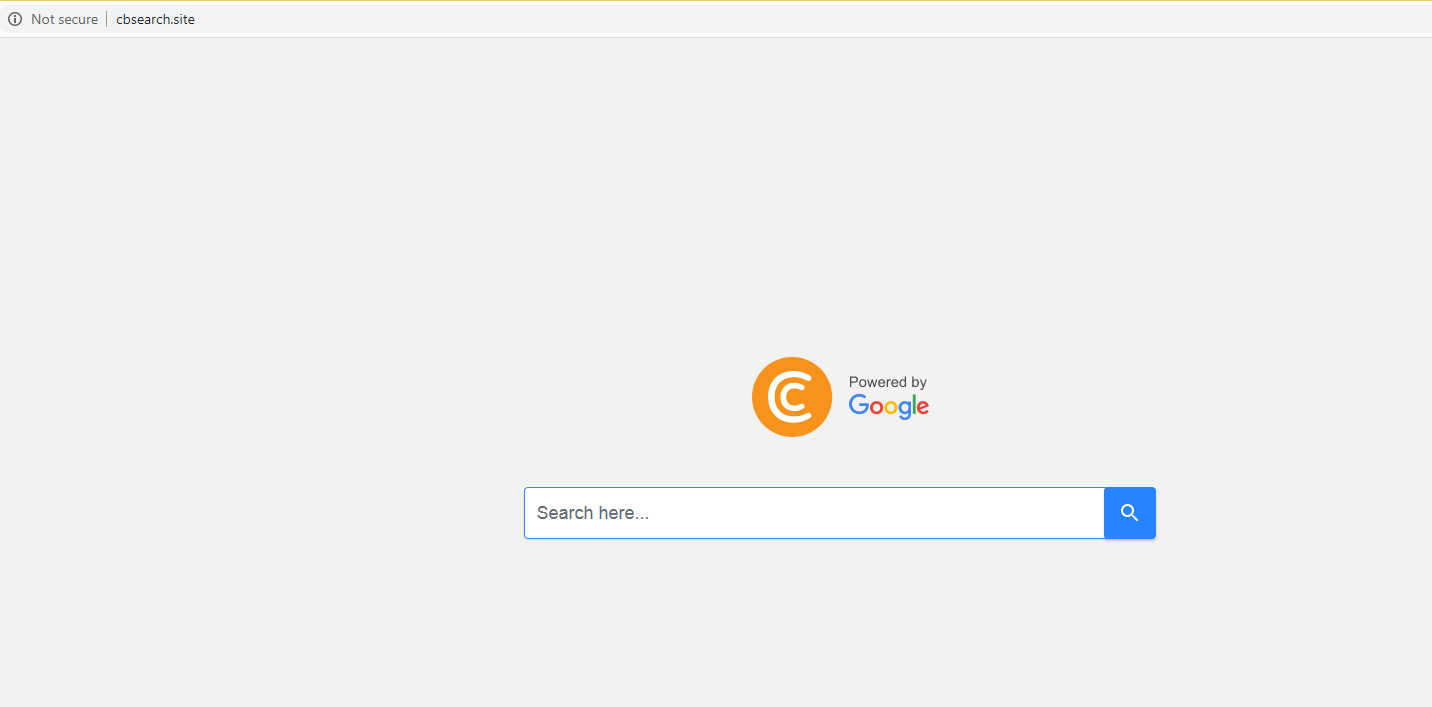Click the Google logo

[x=889, y=406]
